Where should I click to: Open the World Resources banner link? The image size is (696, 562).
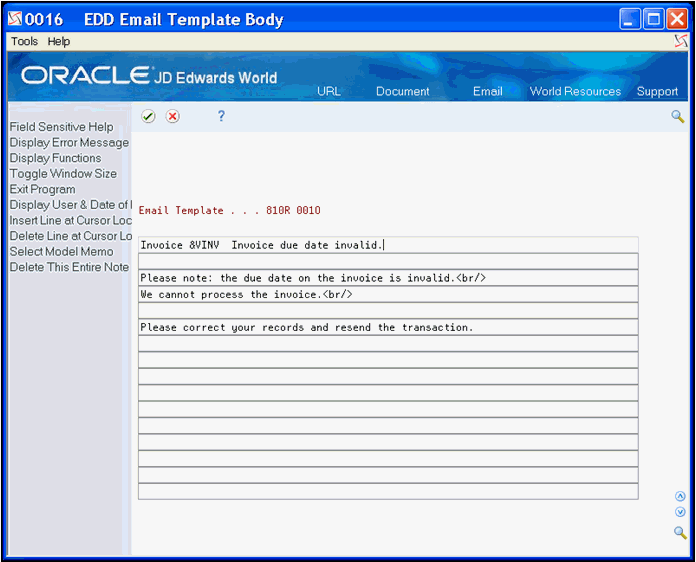[575, 91]
